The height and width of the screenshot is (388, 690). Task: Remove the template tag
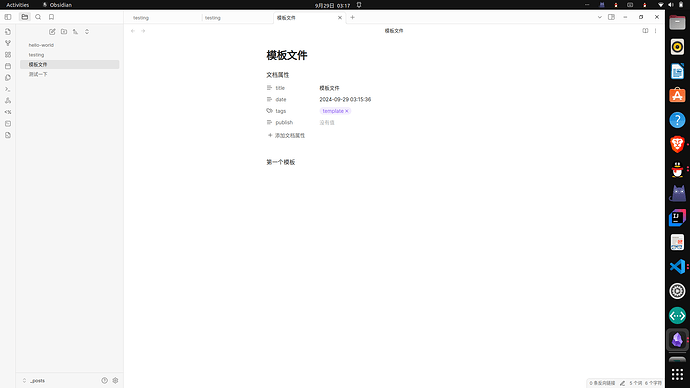(347, 111)
